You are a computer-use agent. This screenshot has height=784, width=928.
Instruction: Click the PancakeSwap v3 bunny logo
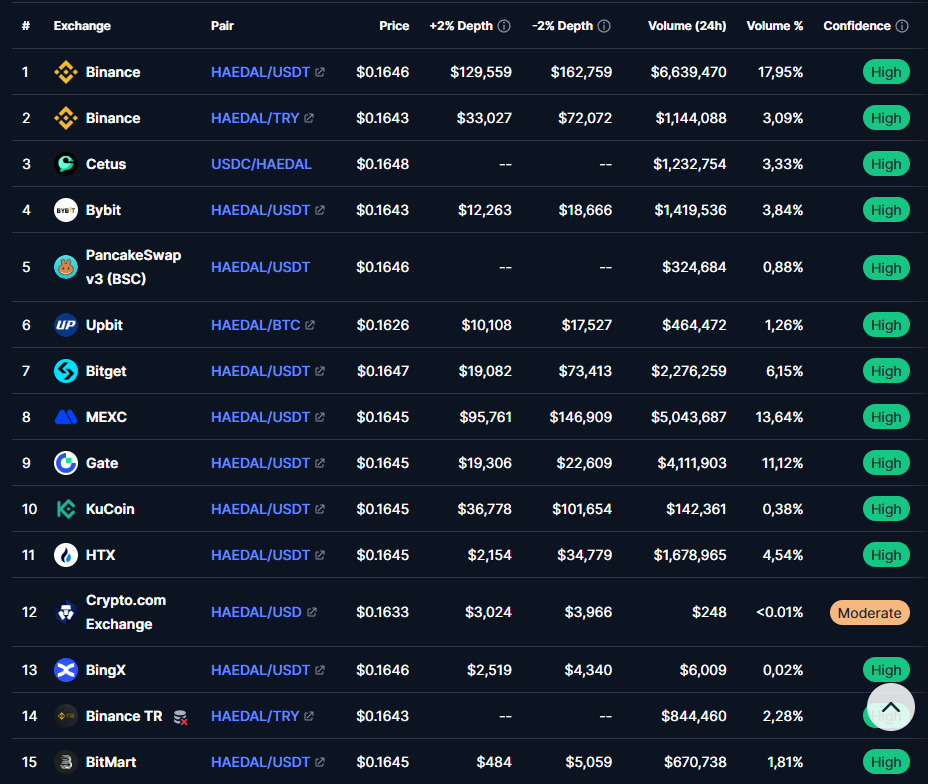click(x=66, y=267)
